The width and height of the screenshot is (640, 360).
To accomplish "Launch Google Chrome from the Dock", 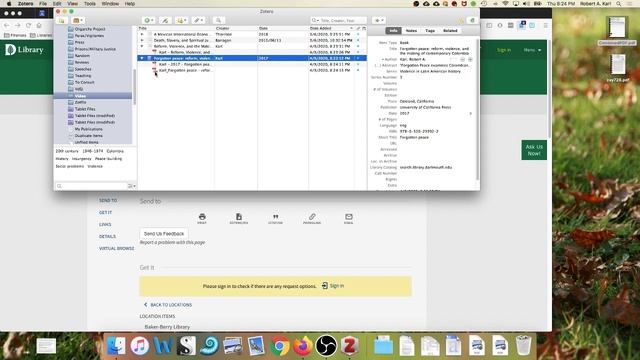I will click(x=280, y=346).
